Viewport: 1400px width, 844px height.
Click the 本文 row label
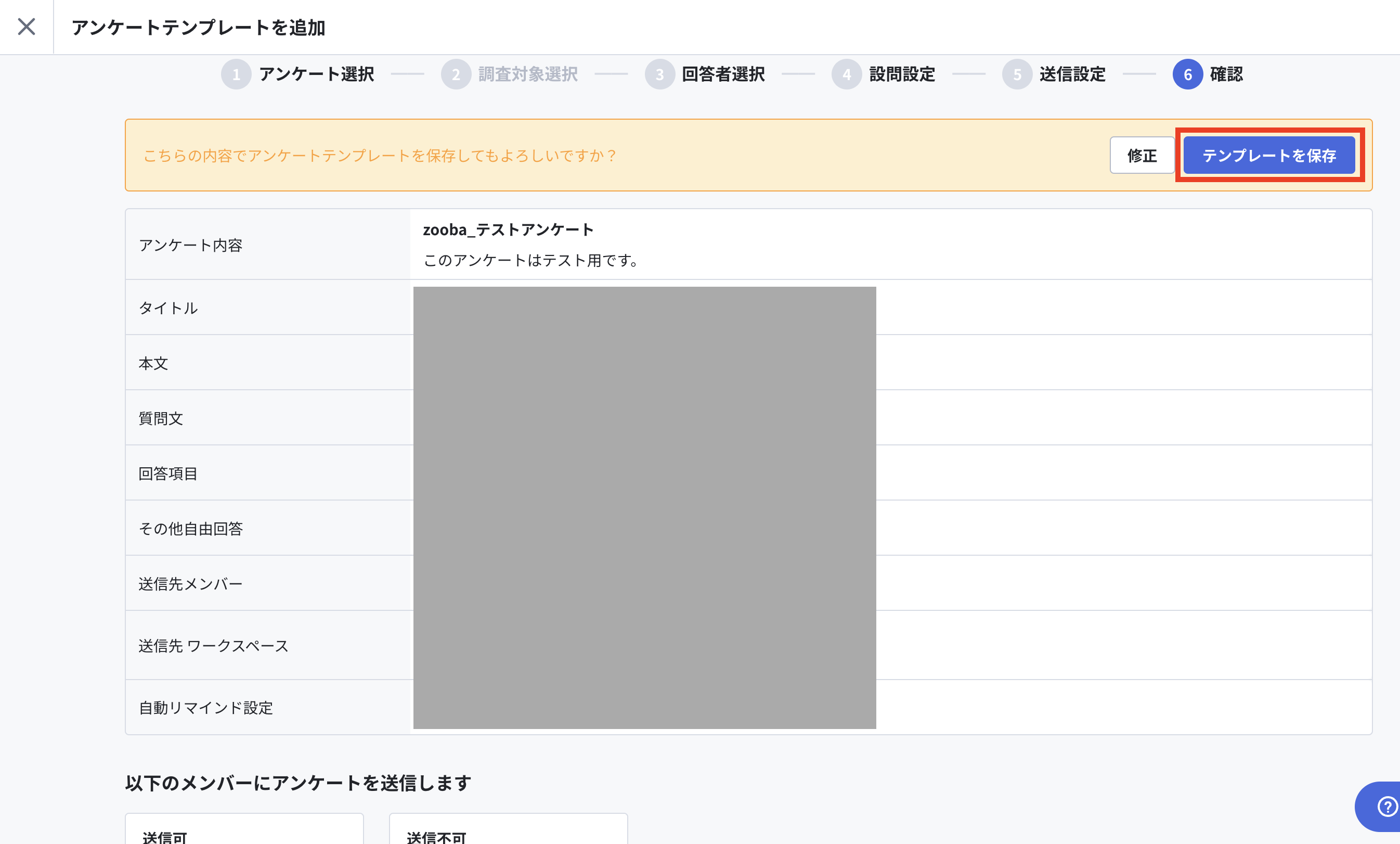click(153, 363)
